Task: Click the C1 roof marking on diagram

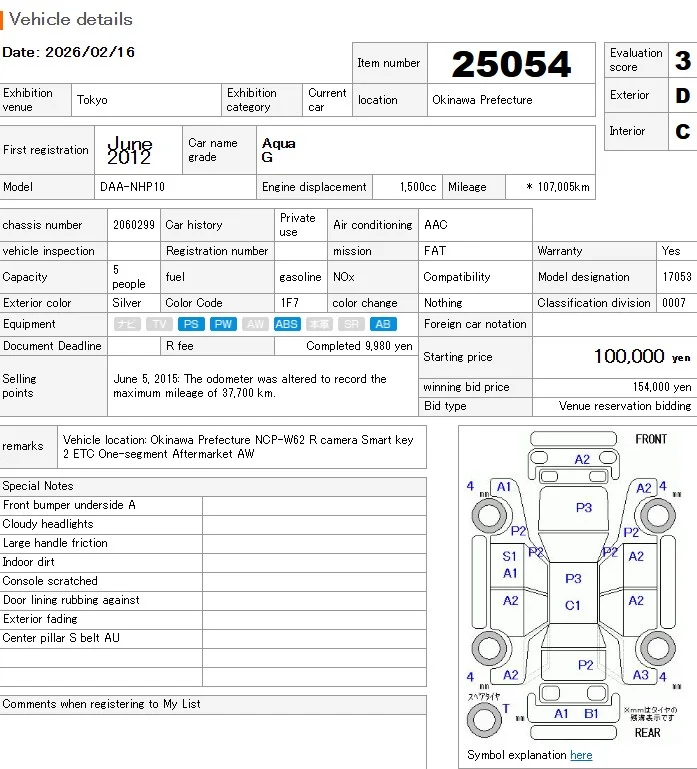Action: [572, 605]
